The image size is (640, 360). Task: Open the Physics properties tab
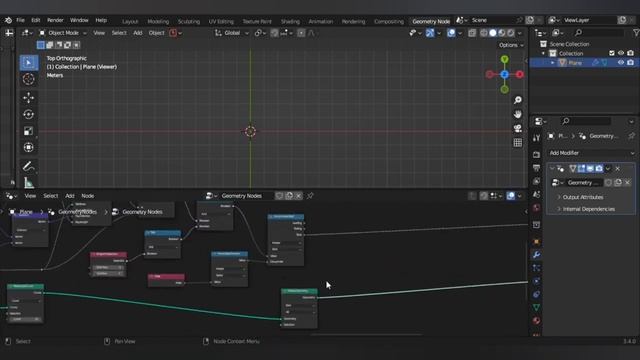[x=536, y=281]
